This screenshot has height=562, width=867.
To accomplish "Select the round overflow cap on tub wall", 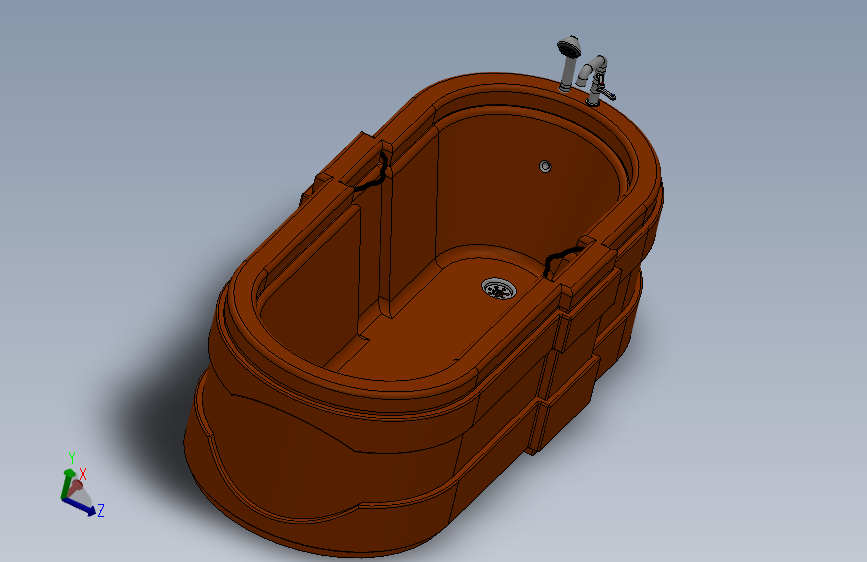I will click(545, 166).
